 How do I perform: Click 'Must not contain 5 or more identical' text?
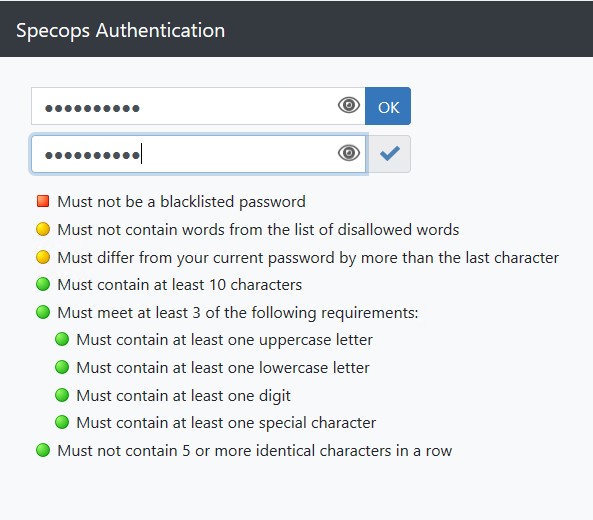point(188,451)
